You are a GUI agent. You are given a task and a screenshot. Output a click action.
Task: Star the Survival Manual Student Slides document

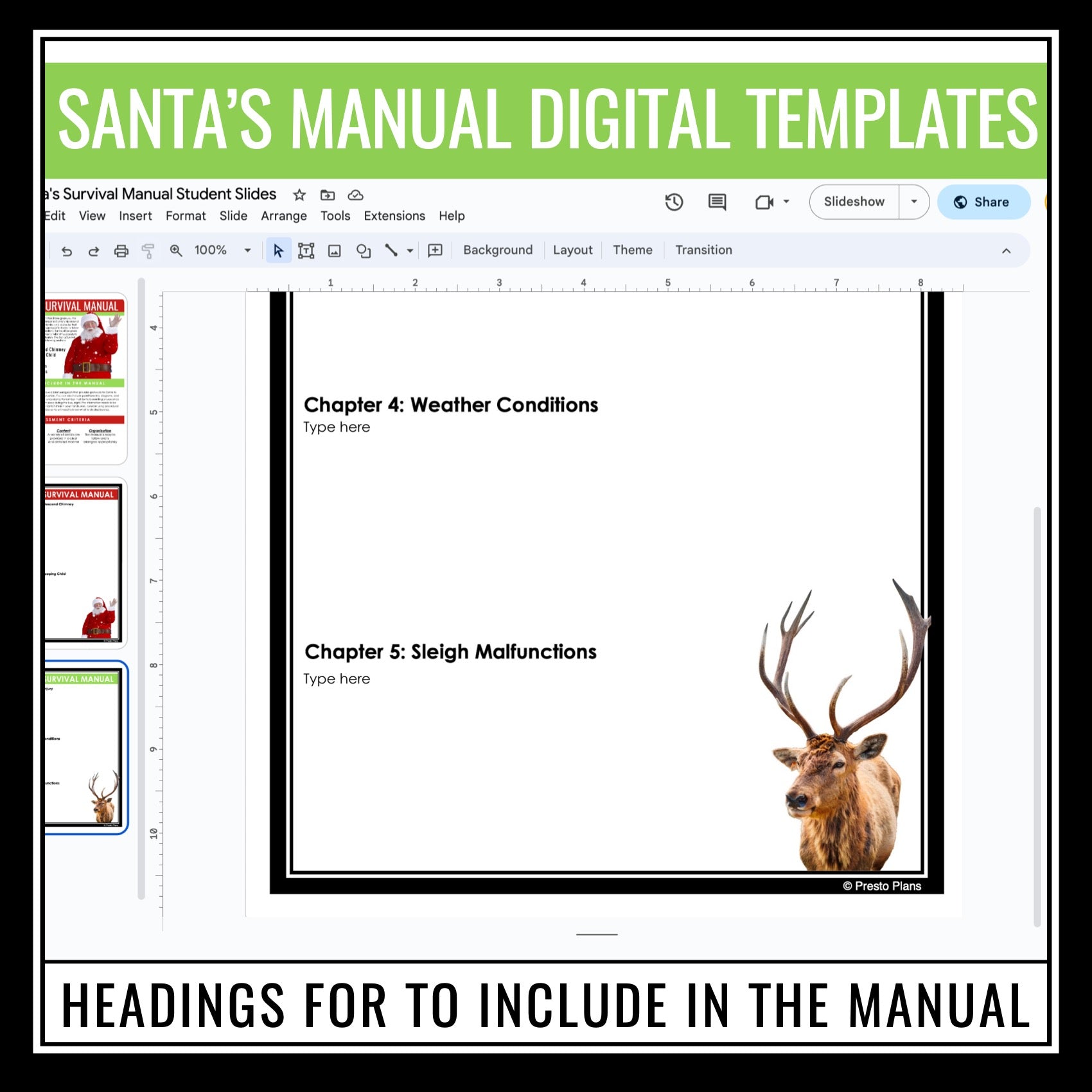299,195
